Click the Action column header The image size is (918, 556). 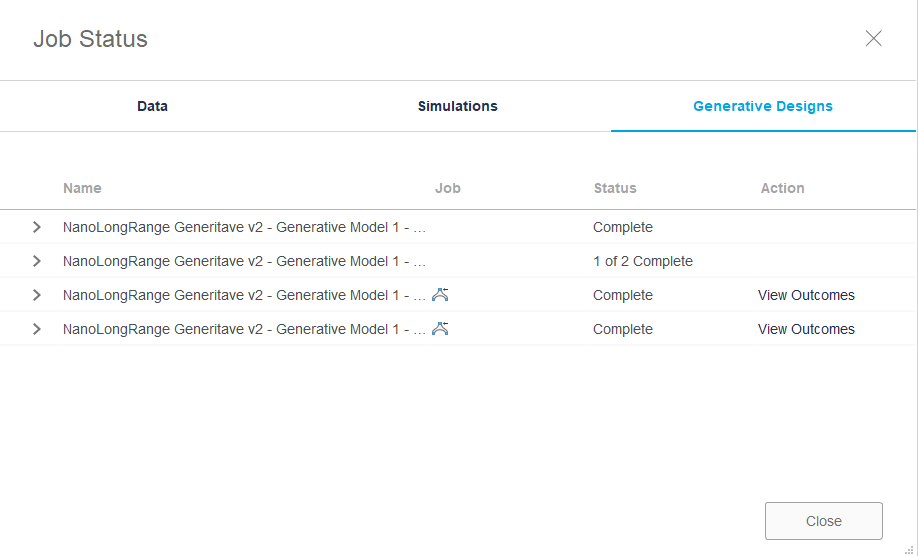[x=782, y=188]
